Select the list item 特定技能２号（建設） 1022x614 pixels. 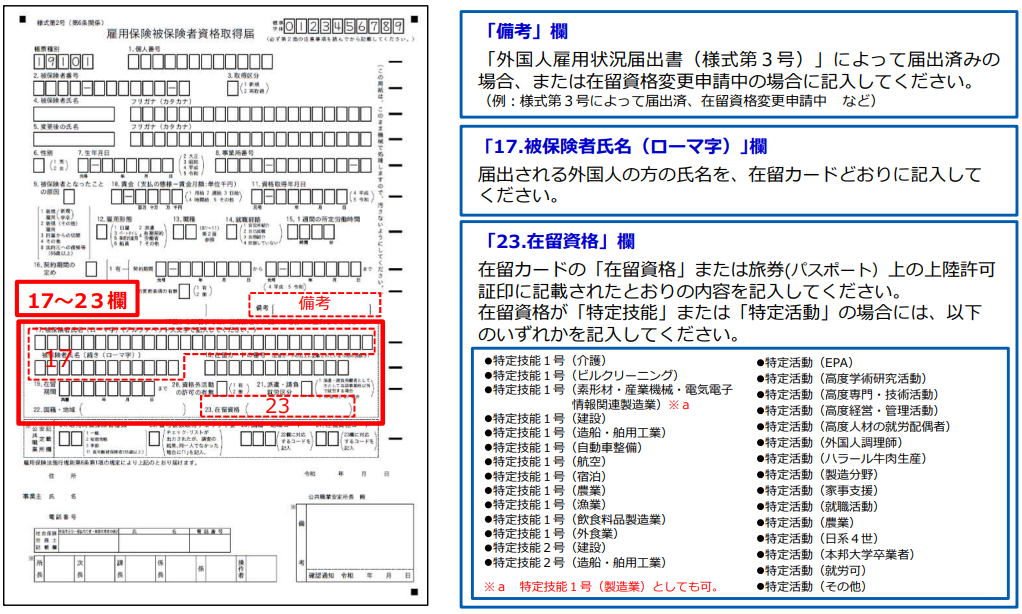(x=545, y=548)
